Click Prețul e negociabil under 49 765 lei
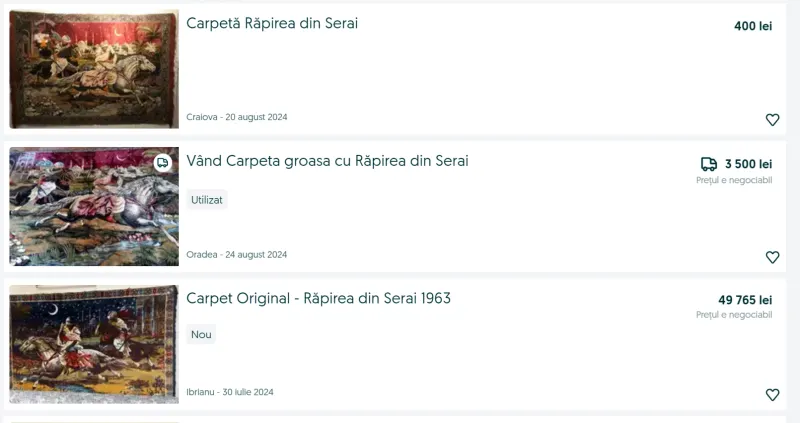This screenshot has height=423, width=800. [x=734, y=315]
